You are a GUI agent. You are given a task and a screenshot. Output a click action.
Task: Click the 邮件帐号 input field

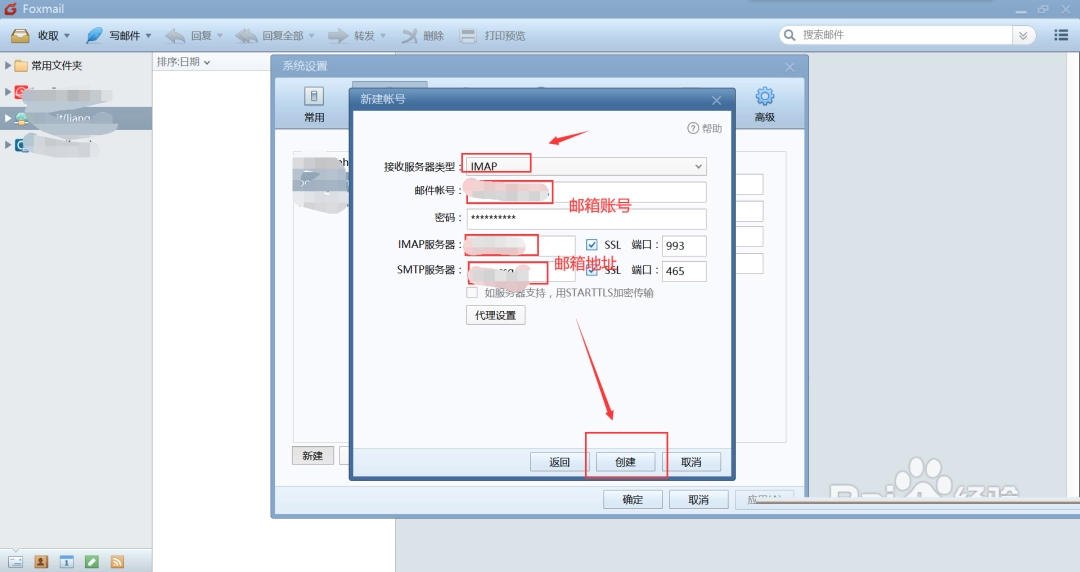(x=586, y=192)
